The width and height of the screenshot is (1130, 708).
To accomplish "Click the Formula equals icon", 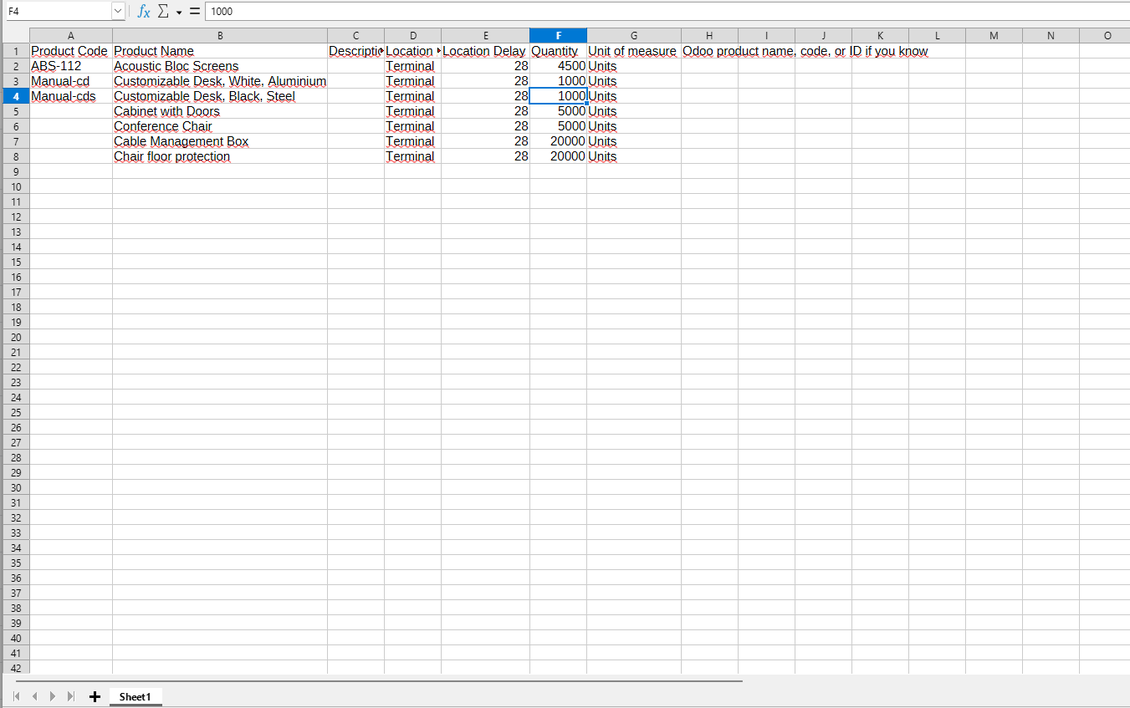I will click(x=195, y=12).
